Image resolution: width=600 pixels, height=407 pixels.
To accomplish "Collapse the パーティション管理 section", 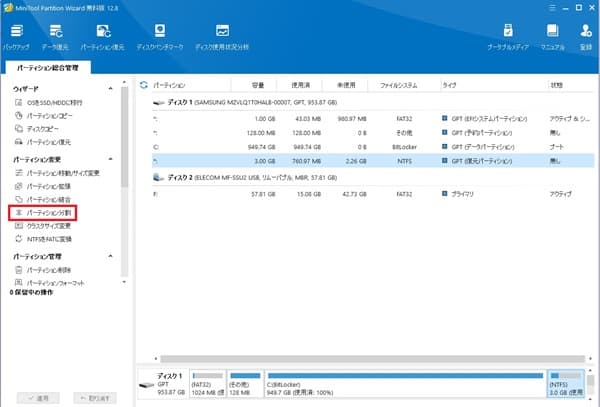I will point(110,256).
